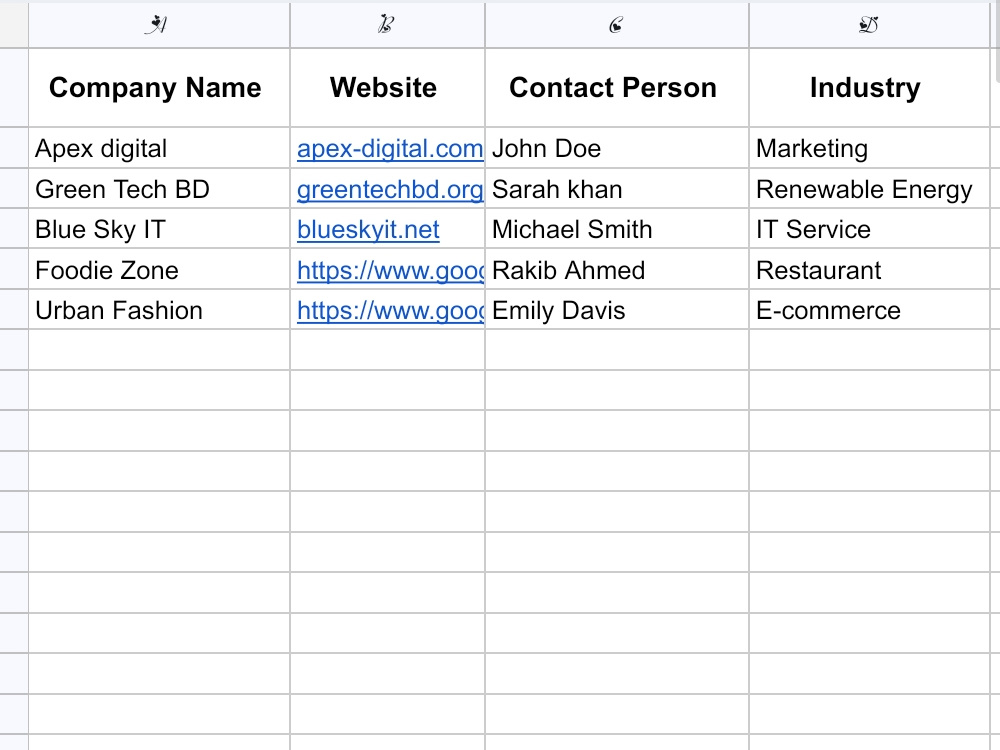This screenshot has width=1000, height=750.
Task: Select the Website header cell
Action: coord(387,87)
